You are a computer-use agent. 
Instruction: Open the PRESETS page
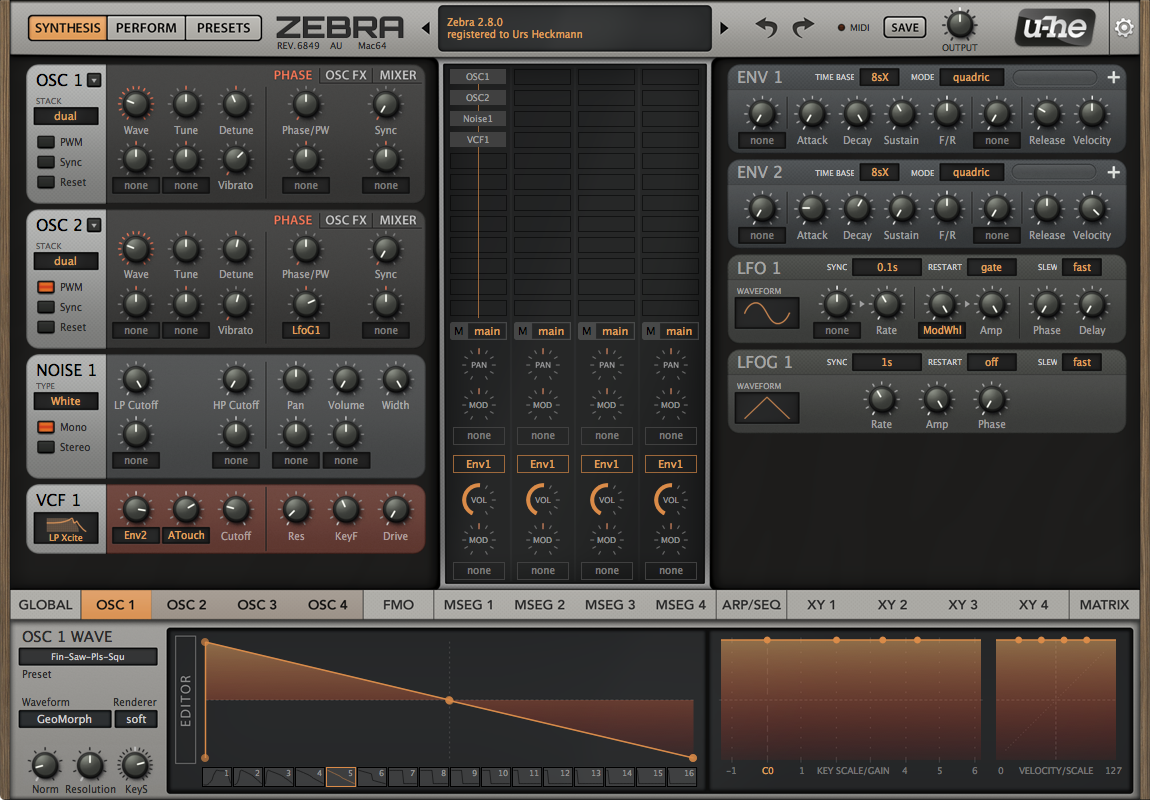tap(224, 28)
